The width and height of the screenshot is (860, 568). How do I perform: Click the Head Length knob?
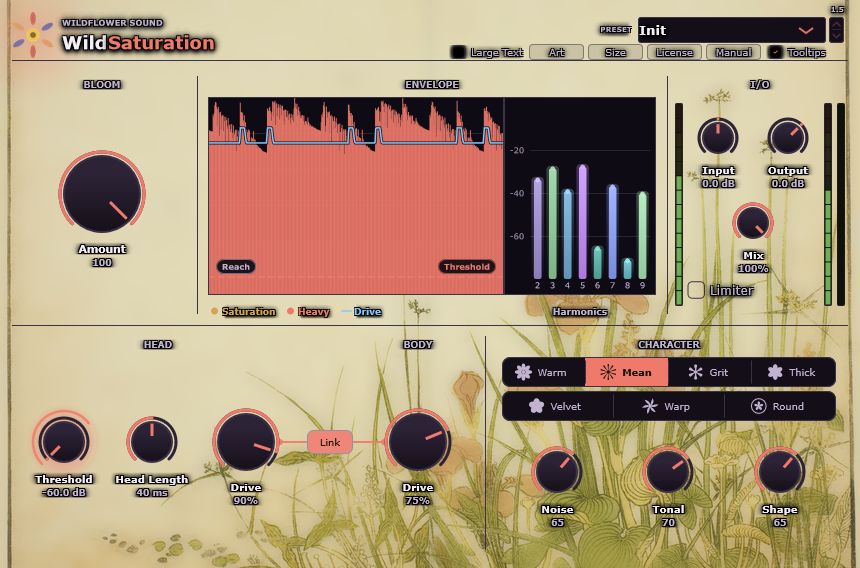pyautogui.click(x=152, y=441)
